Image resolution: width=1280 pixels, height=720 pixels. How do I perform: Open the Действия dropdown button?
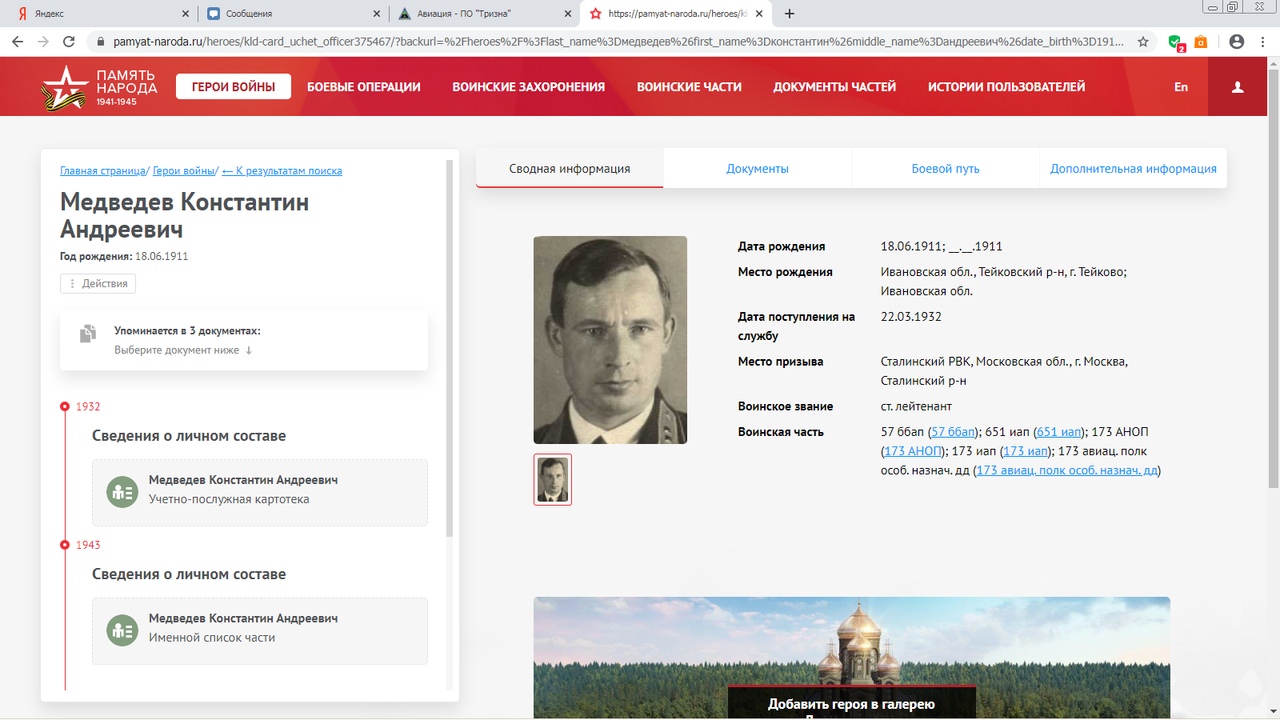click(98, 283)
